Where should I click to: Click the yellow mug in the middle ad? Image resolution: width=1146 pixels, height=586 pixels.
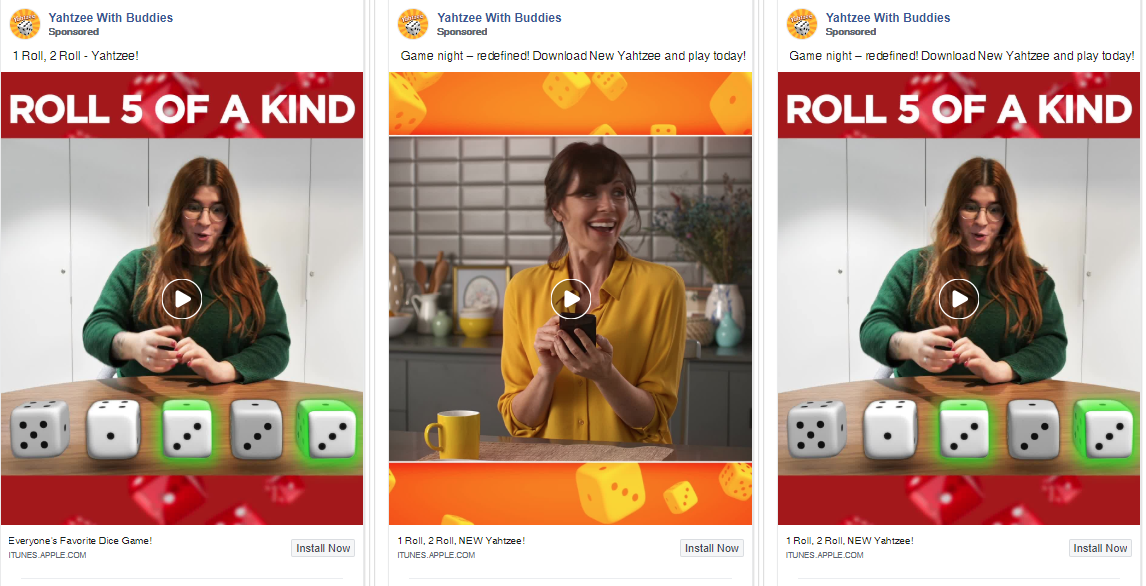point(452,434)
